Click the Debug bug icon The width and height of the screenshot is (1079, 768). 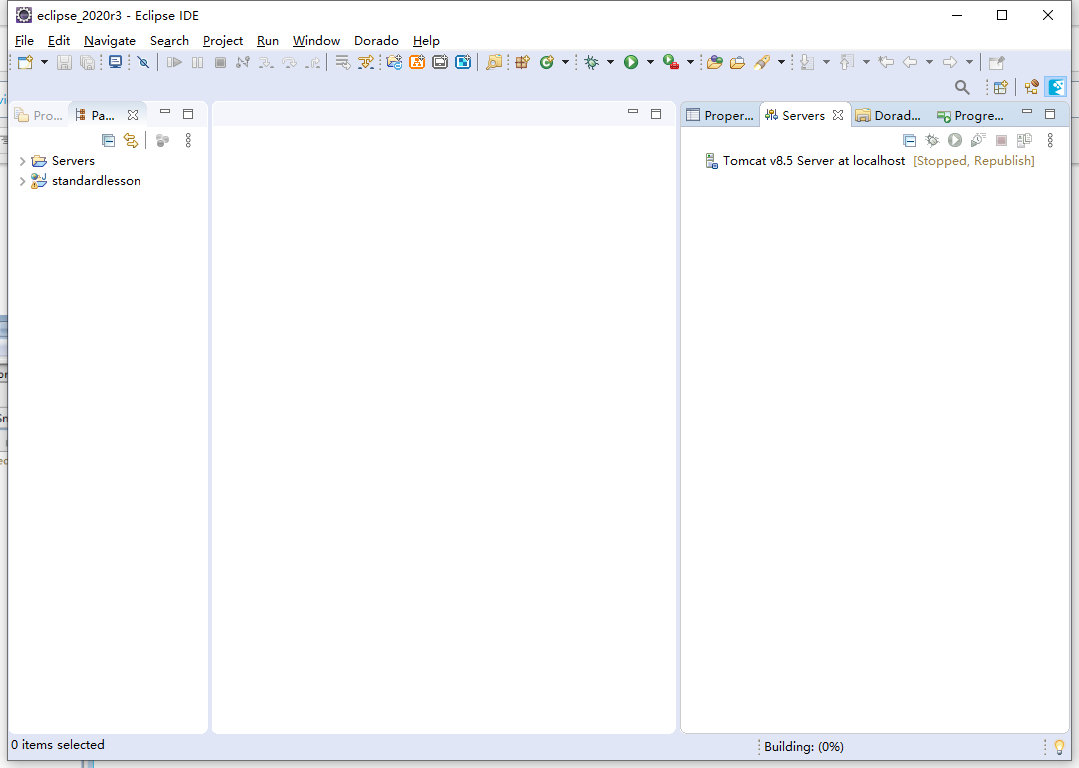pos(591,63)
